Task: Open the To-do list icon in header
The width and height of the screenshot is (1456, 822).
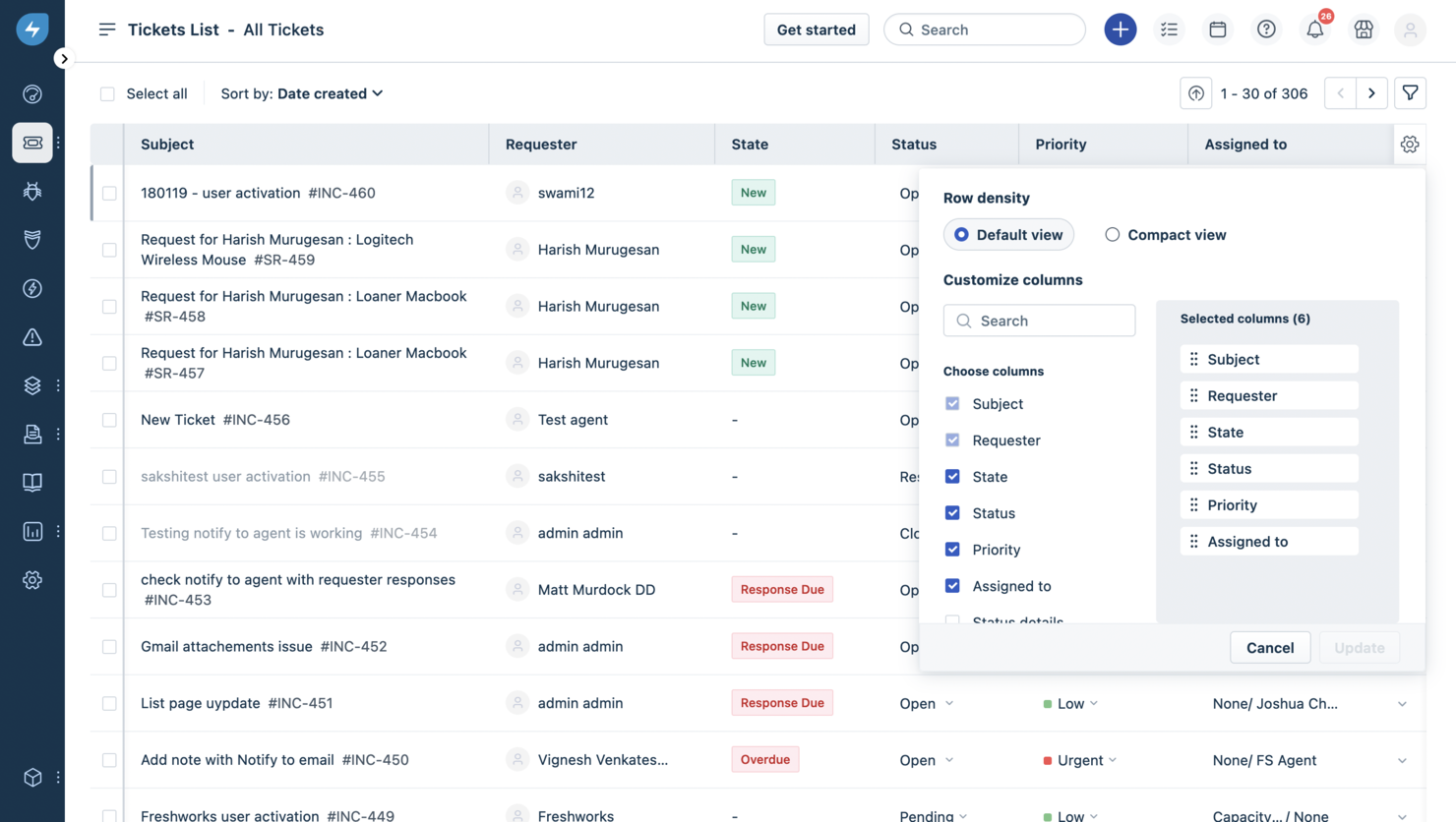Action: coord(1169,29)
